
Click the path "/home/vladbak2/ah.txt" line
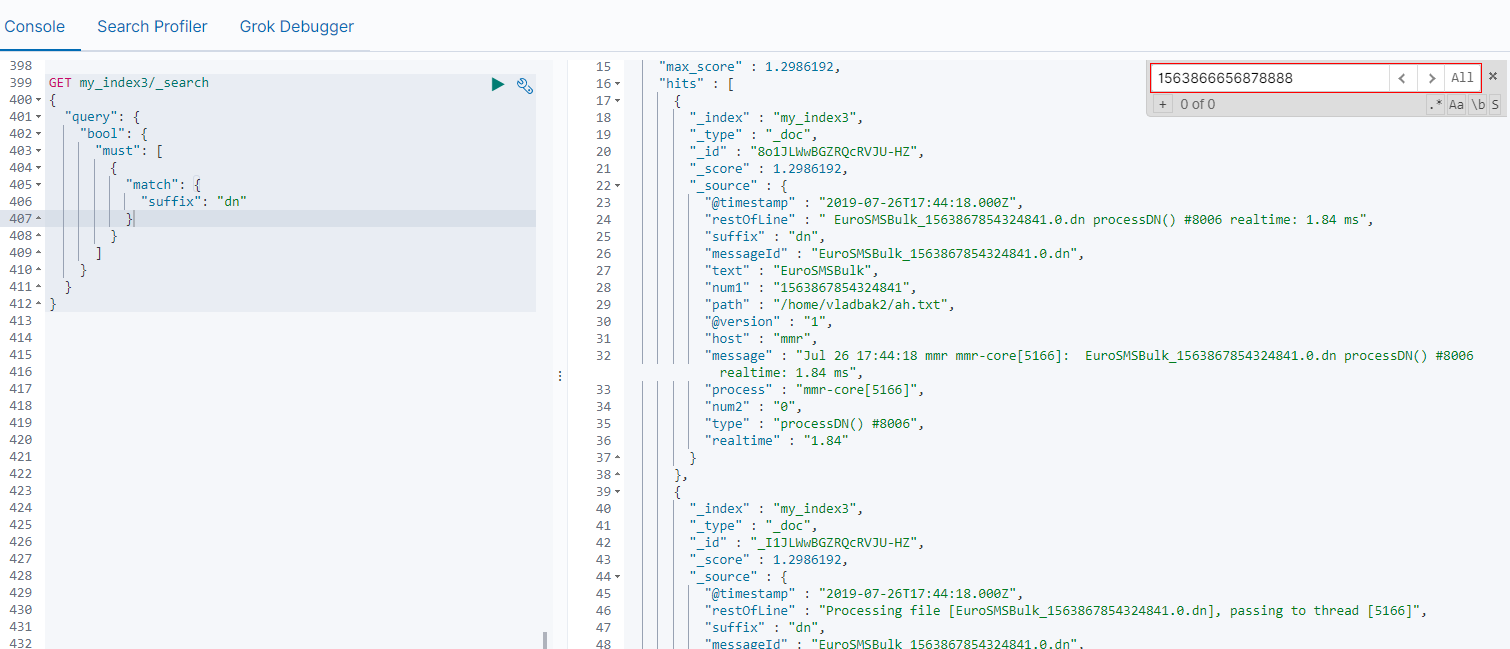831,305
